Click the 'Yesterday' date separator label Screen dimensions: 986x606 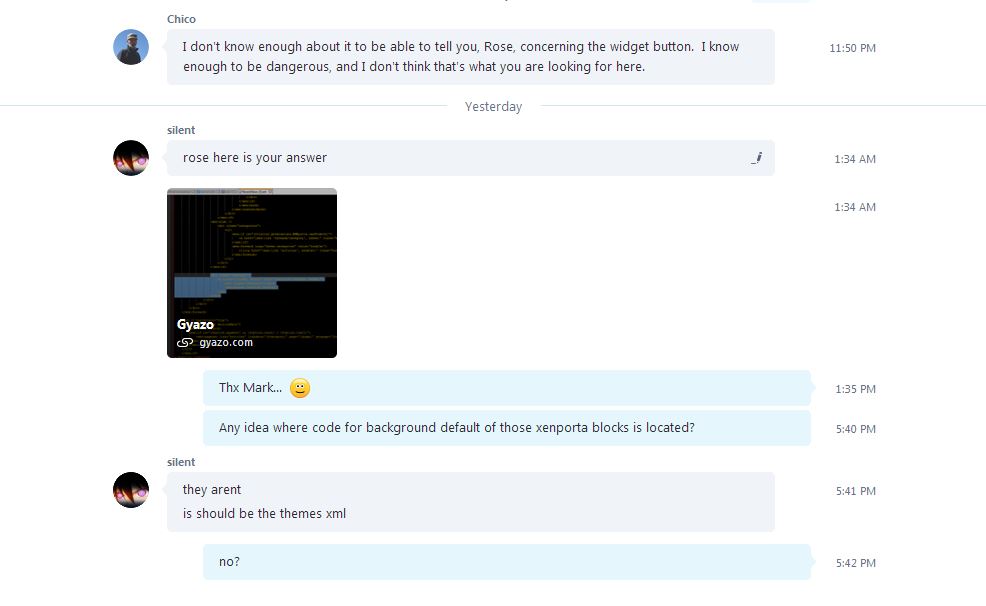(493, 107)
